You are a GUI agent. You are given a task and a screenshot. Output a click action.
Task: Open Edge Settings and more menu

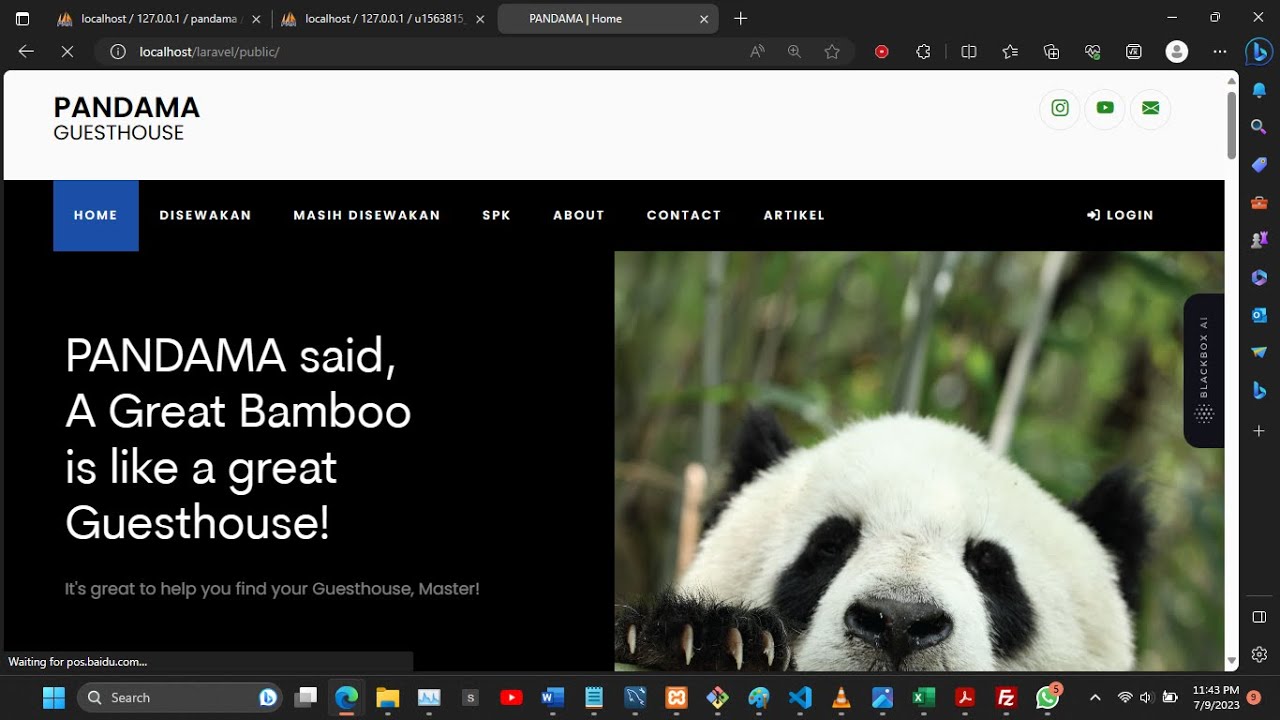tap(1219, 52)
